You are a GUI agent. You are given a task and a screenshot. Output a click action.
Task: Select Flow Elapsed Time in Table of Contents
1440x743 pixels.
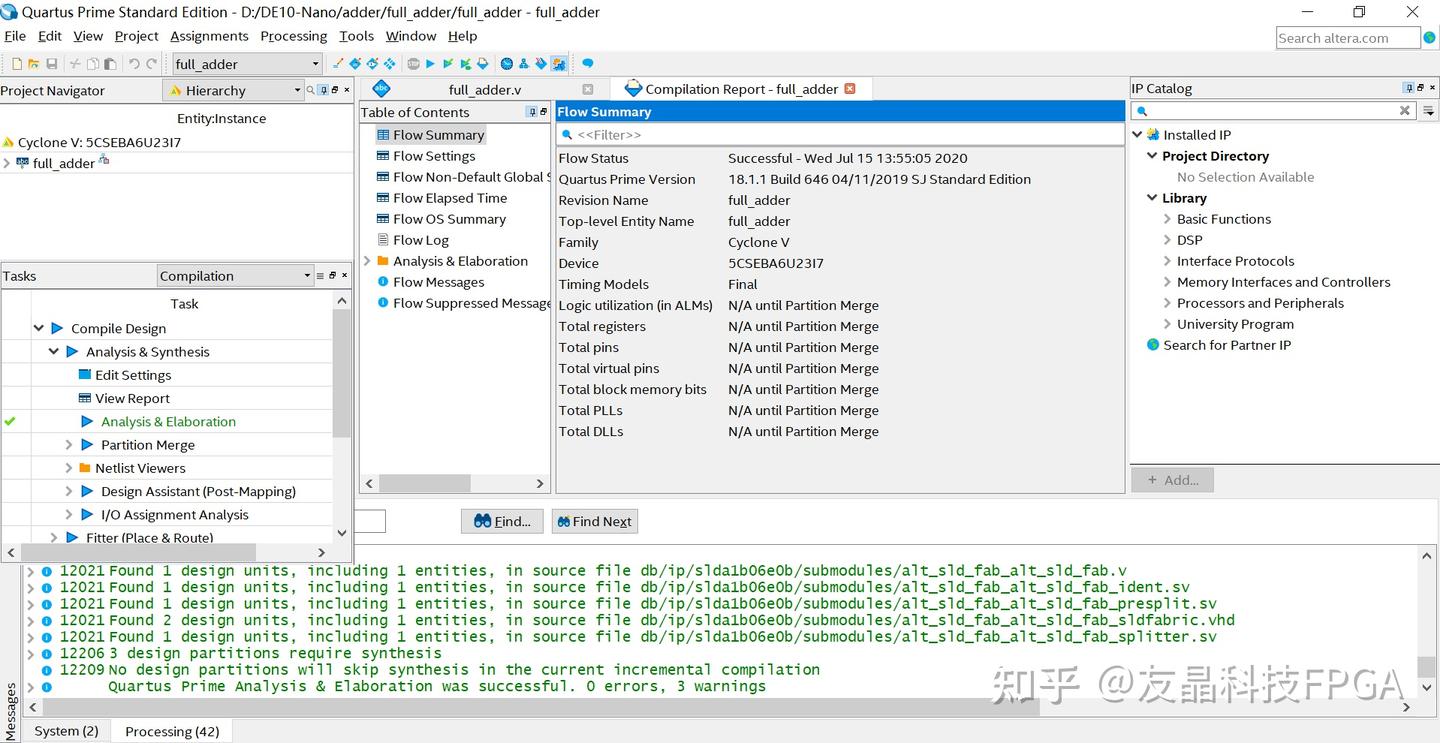pos(450,198)
